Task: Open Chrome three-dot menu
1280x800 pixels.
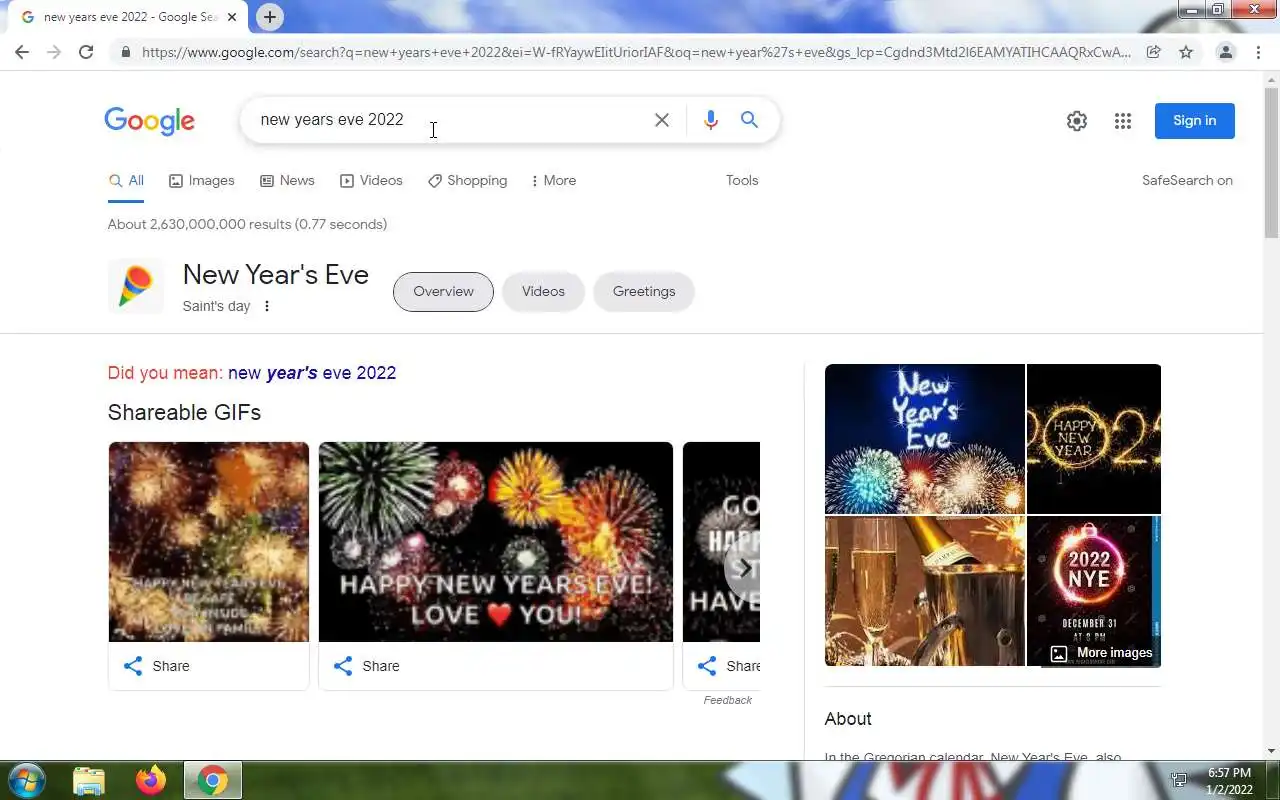Action: [x=1258, y=52]
